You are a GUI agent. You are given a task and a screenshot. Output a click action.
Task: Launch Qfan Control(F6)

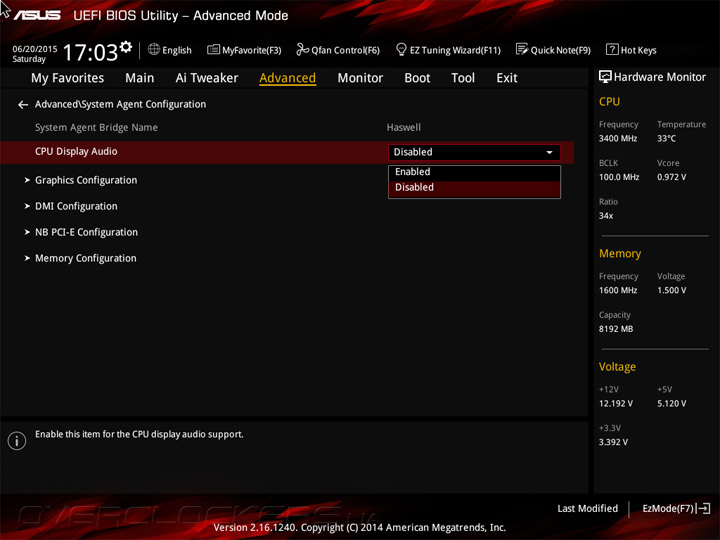345,50
